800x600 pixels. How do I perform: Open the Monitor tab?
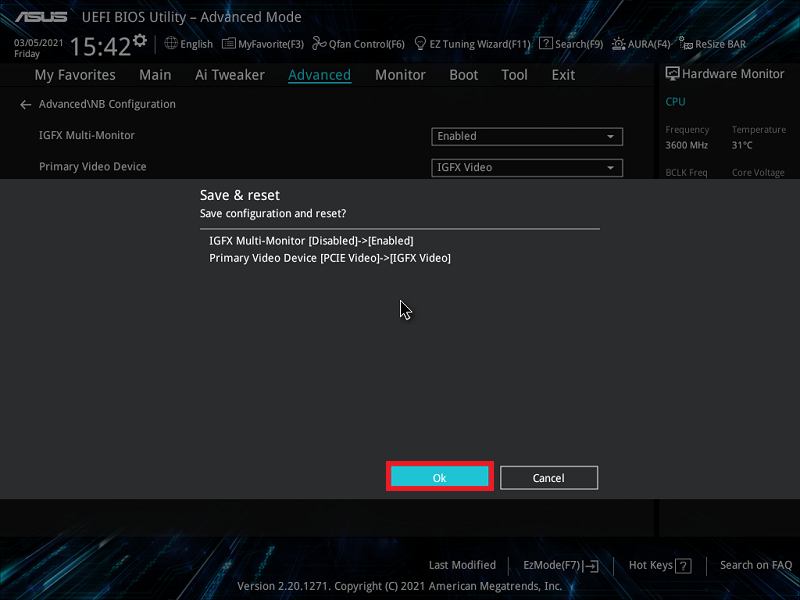point(400,75)
